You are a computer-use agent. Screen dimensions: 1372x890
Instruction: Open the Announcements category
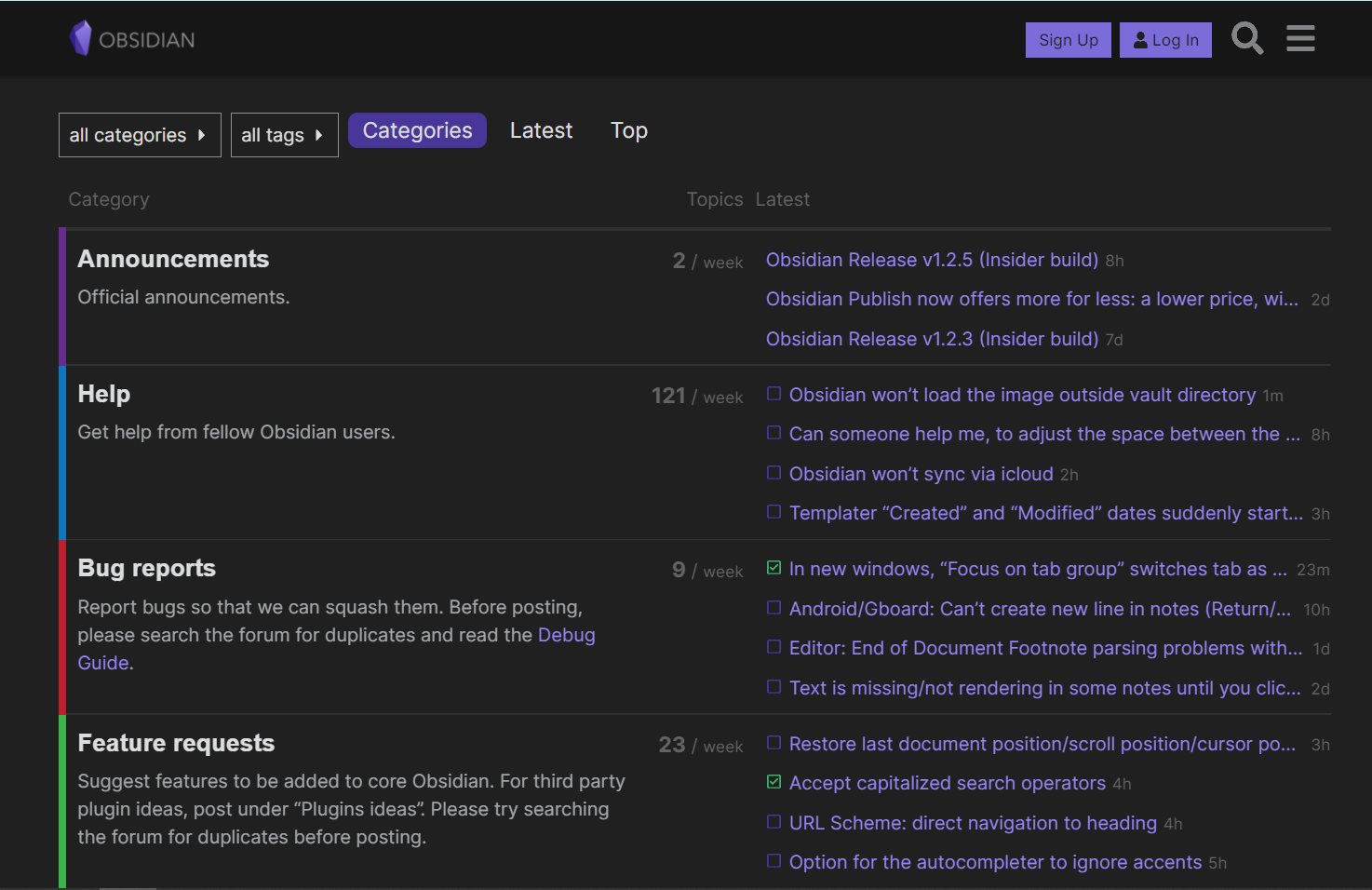point(173,259)
